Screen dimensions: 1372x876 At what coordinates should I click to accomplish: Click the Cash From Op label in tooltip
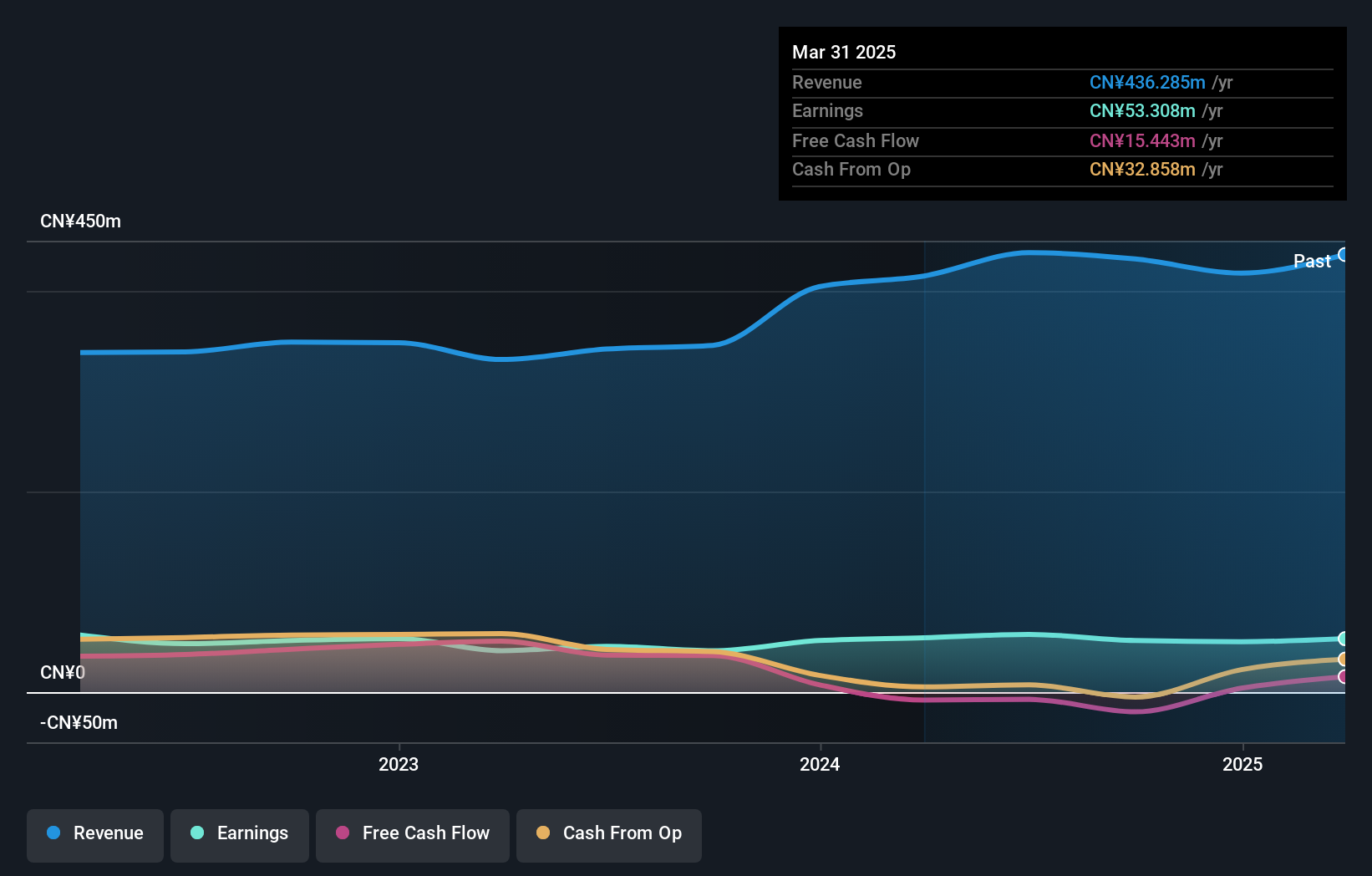pos(851,170)
